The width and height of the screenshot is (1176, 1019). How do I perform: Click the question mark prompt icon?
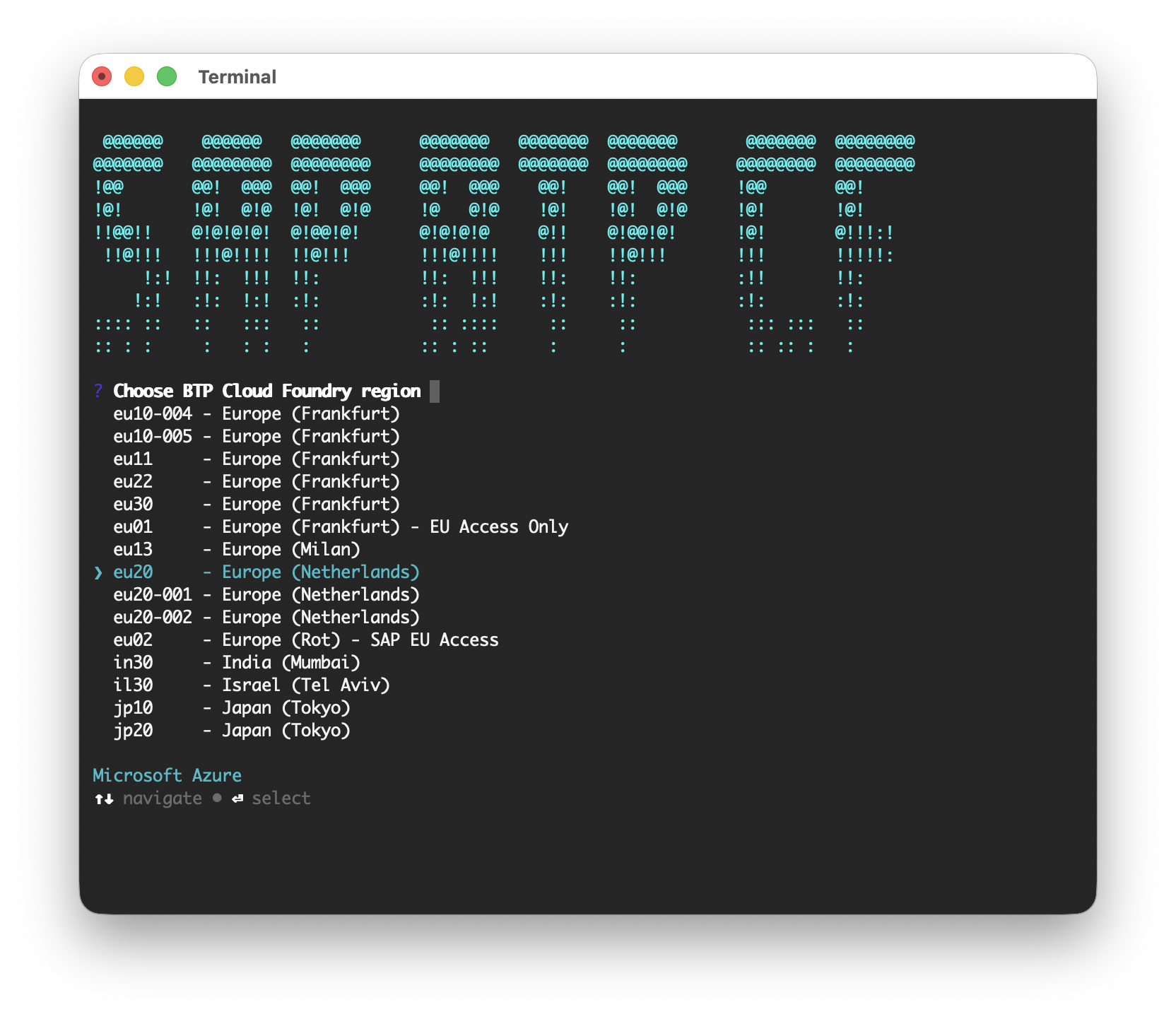pyautogui.click(x=98, y=391)
